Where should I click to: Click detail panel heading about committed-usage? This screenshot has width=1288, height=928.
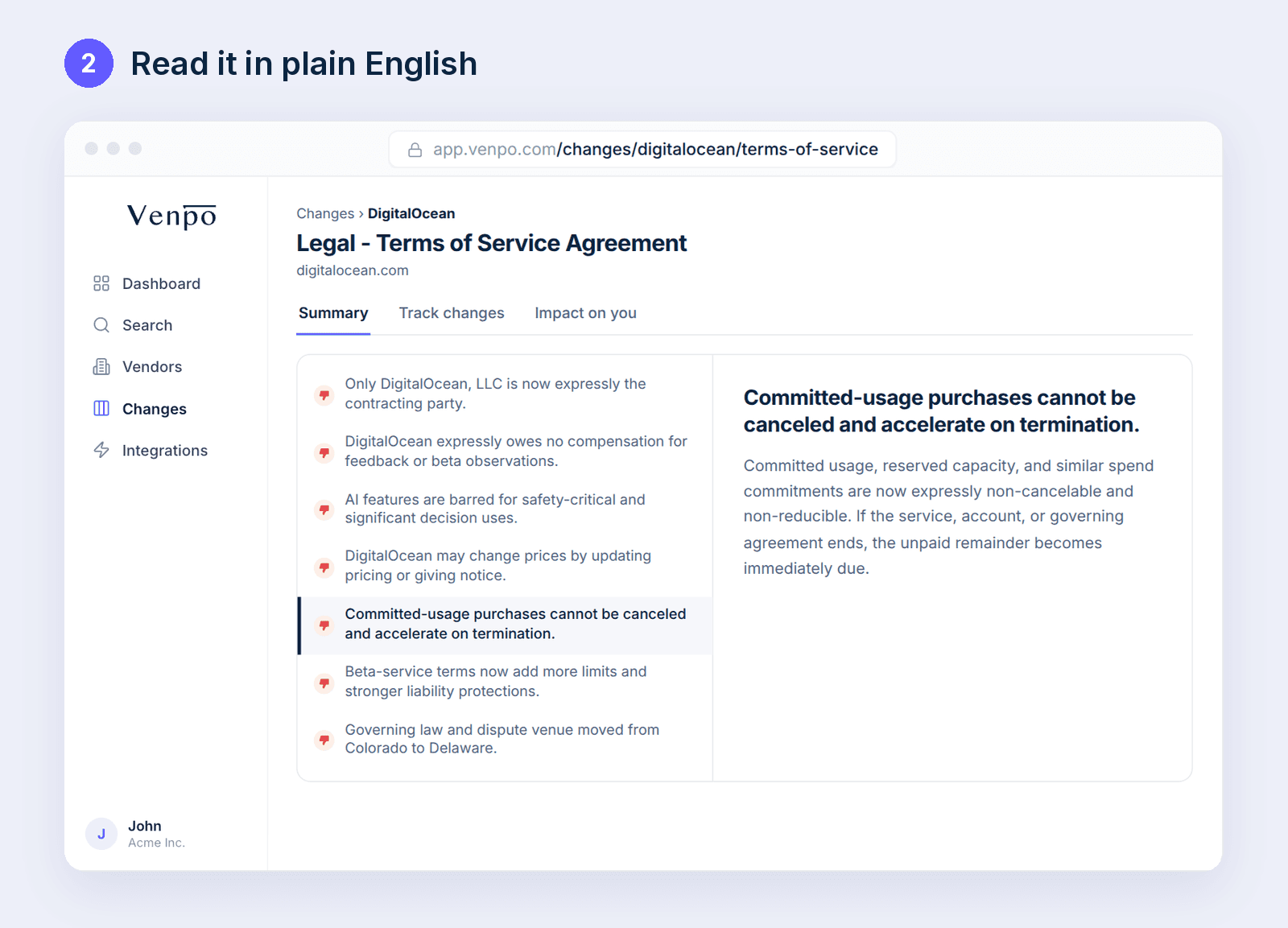[x=941, y=411]
